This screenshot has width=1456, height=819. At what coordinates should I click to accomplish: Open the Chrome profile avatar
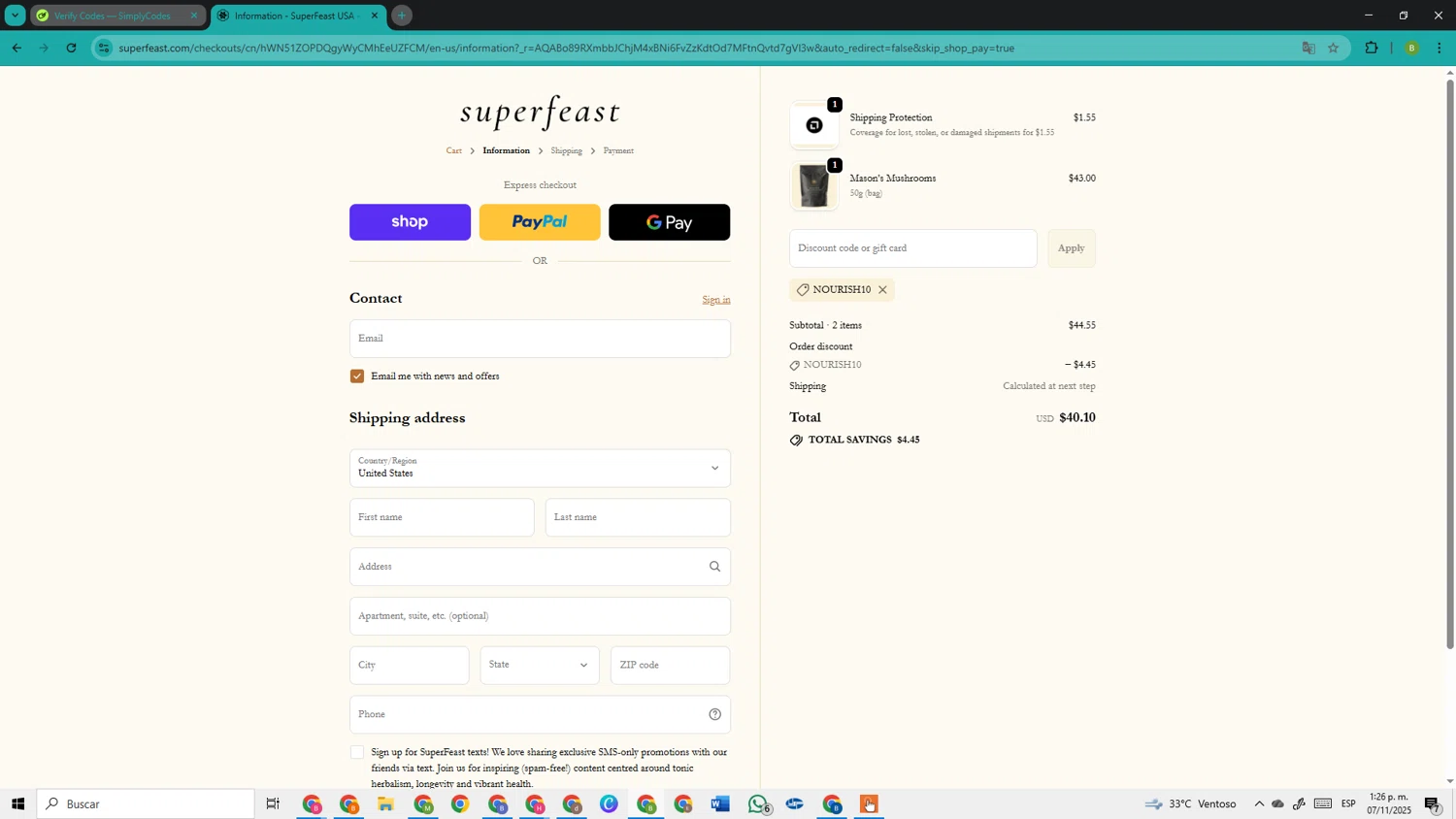[1412, 48]
